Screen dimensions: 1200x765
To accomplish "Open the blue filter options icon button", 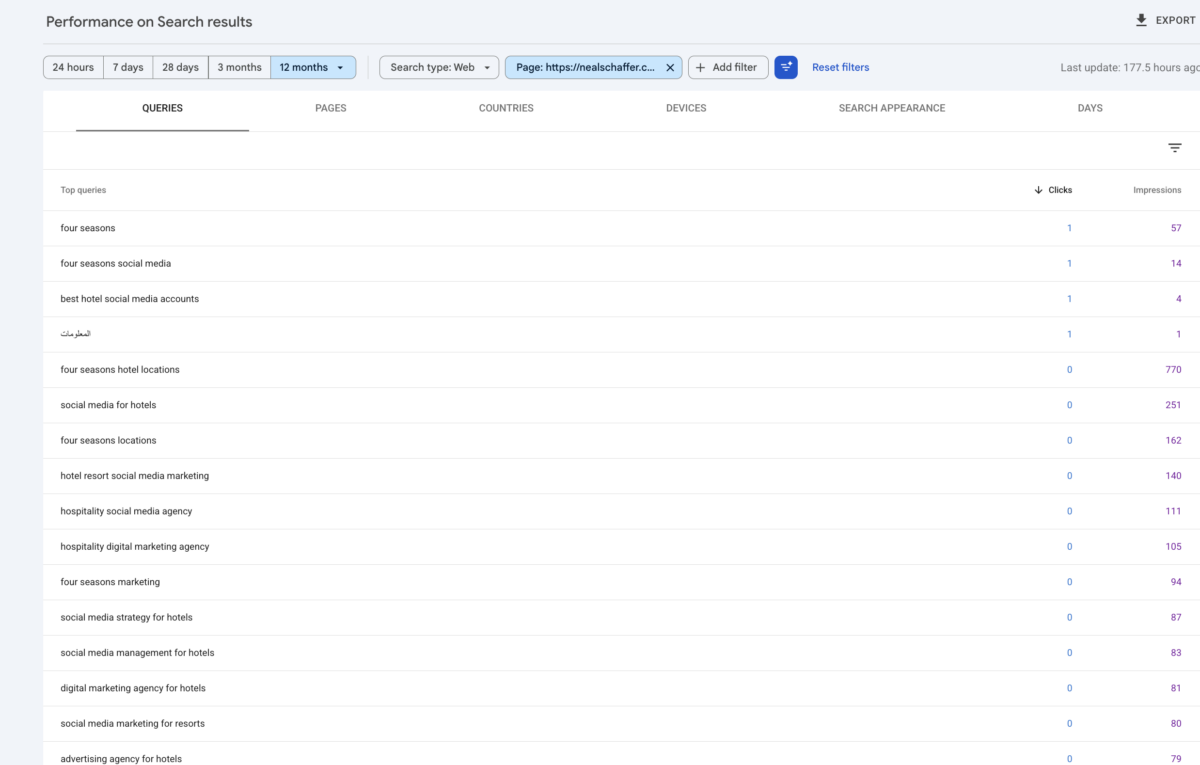I will pyautogui.click(x=786, y=67).
